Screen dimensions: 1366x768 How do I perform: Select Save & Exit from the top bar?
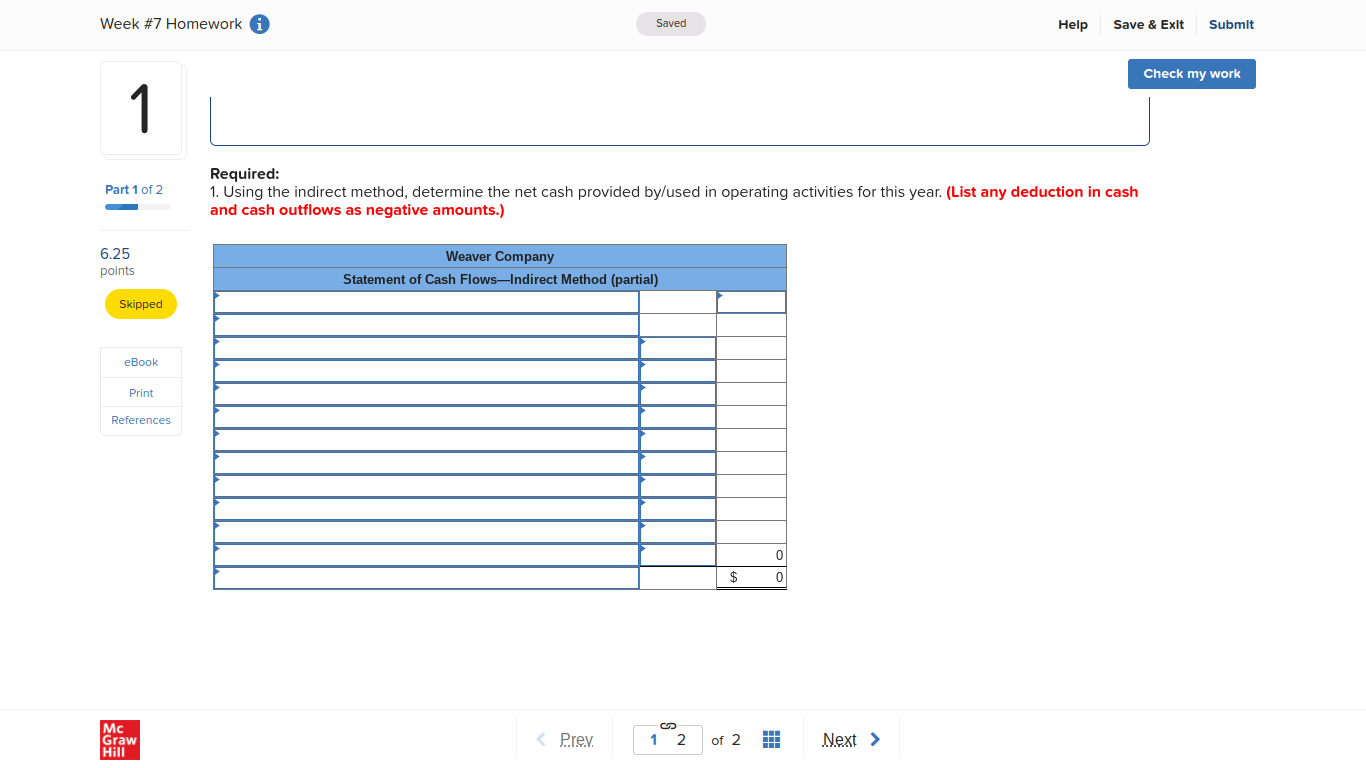coord(1148,24)
